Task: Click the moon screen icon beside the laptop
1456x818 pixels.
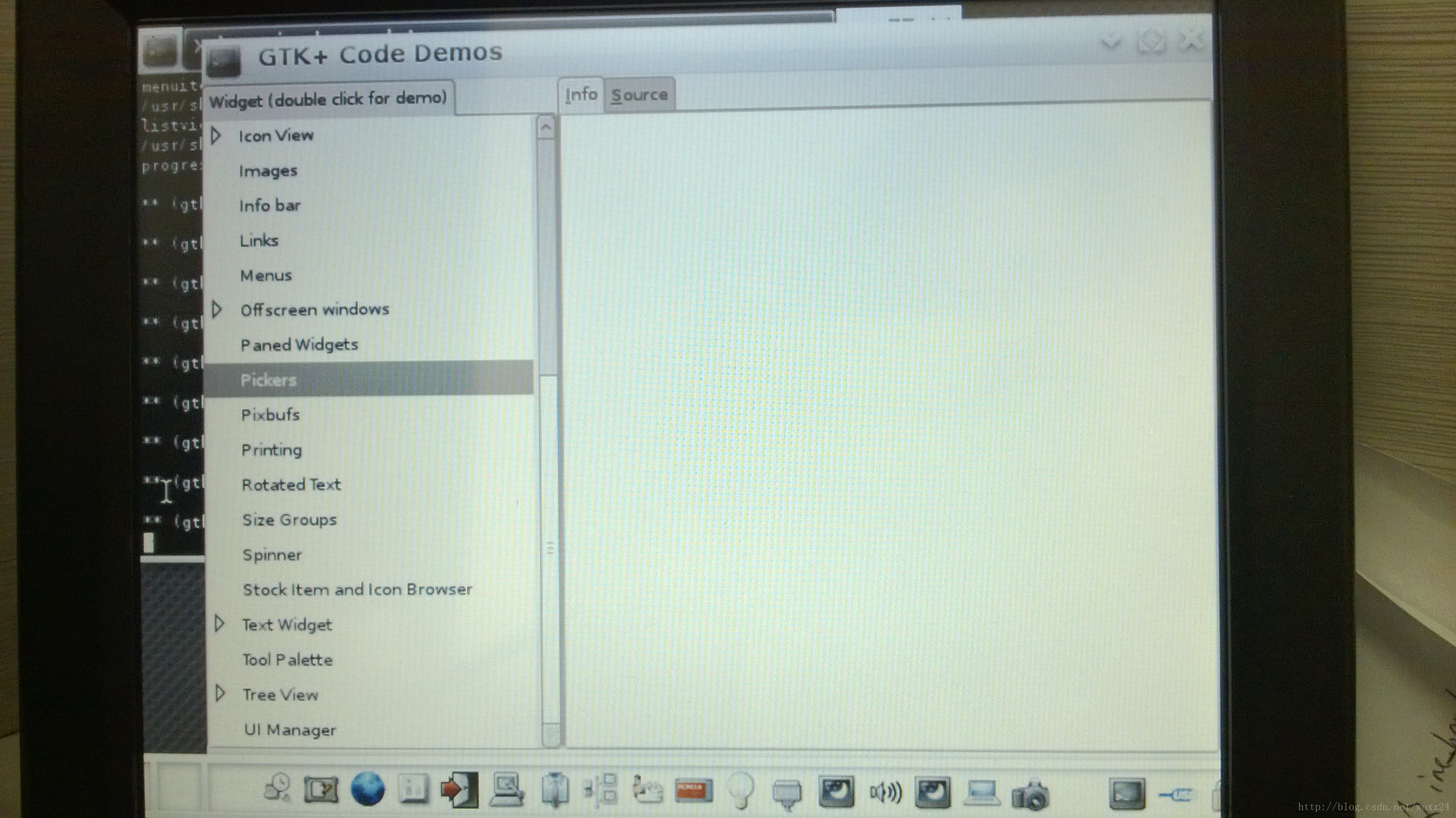Action: coord(932,793)
